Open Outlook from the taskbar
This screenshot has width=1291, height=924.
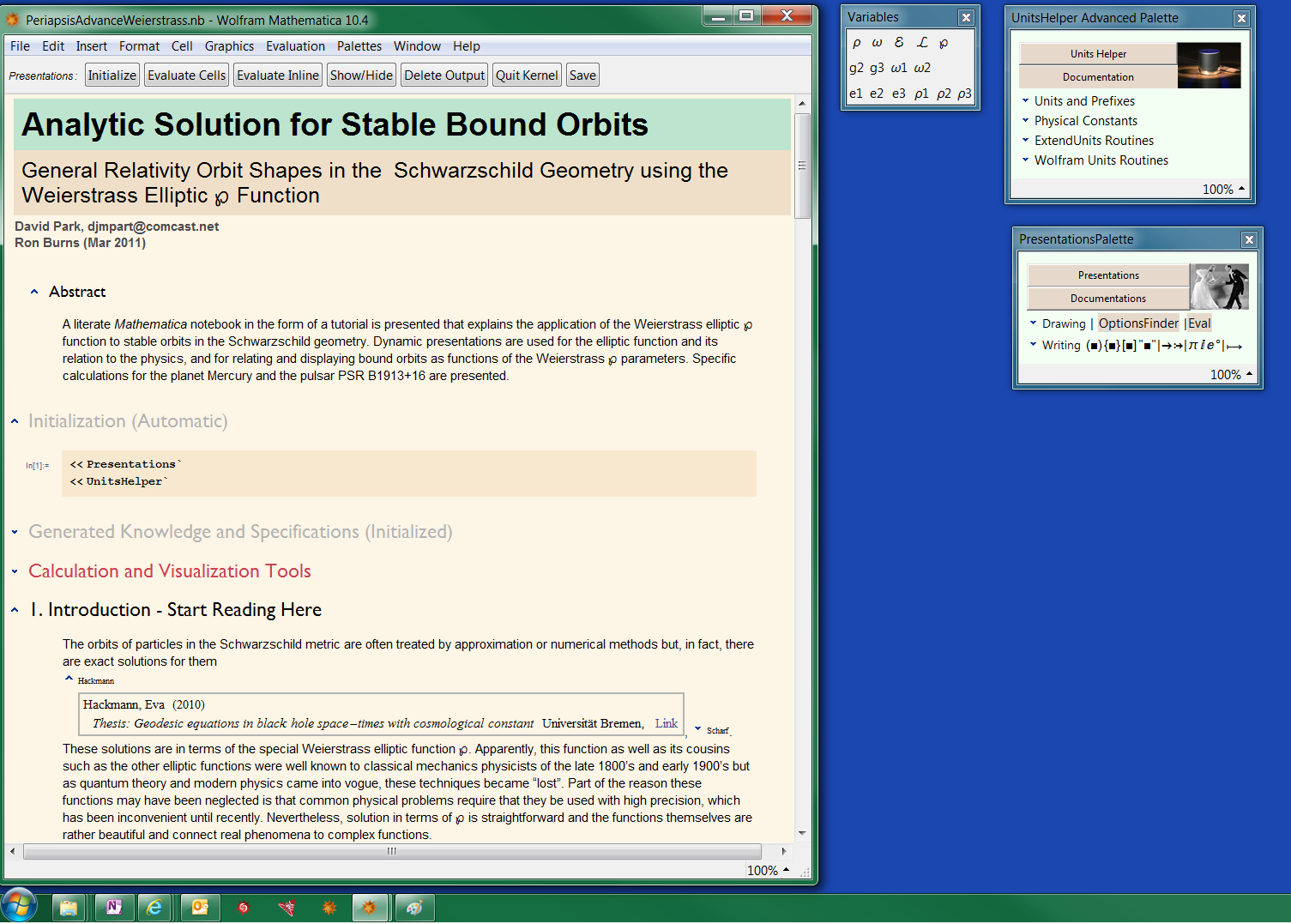click(x=200, y=907)
